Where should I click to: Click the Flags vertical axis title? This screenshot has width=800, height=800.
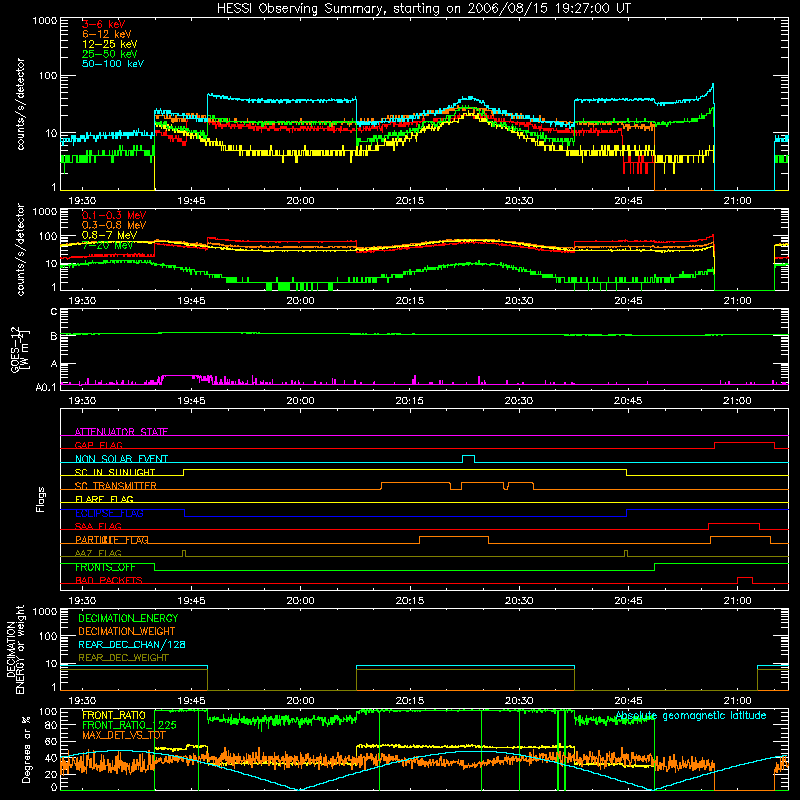41,499
